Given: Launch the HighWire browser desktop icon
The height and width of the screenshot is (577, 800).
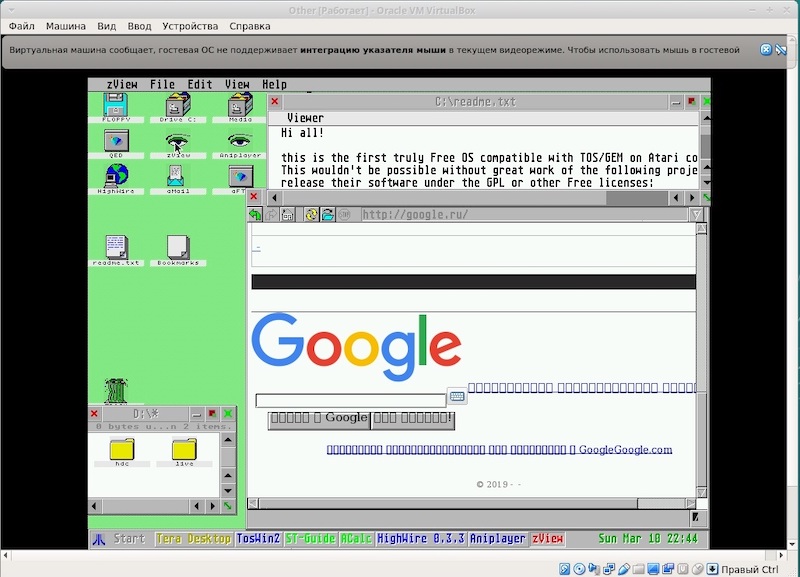Looking at the screenshot, I should (x=117, y=177).
